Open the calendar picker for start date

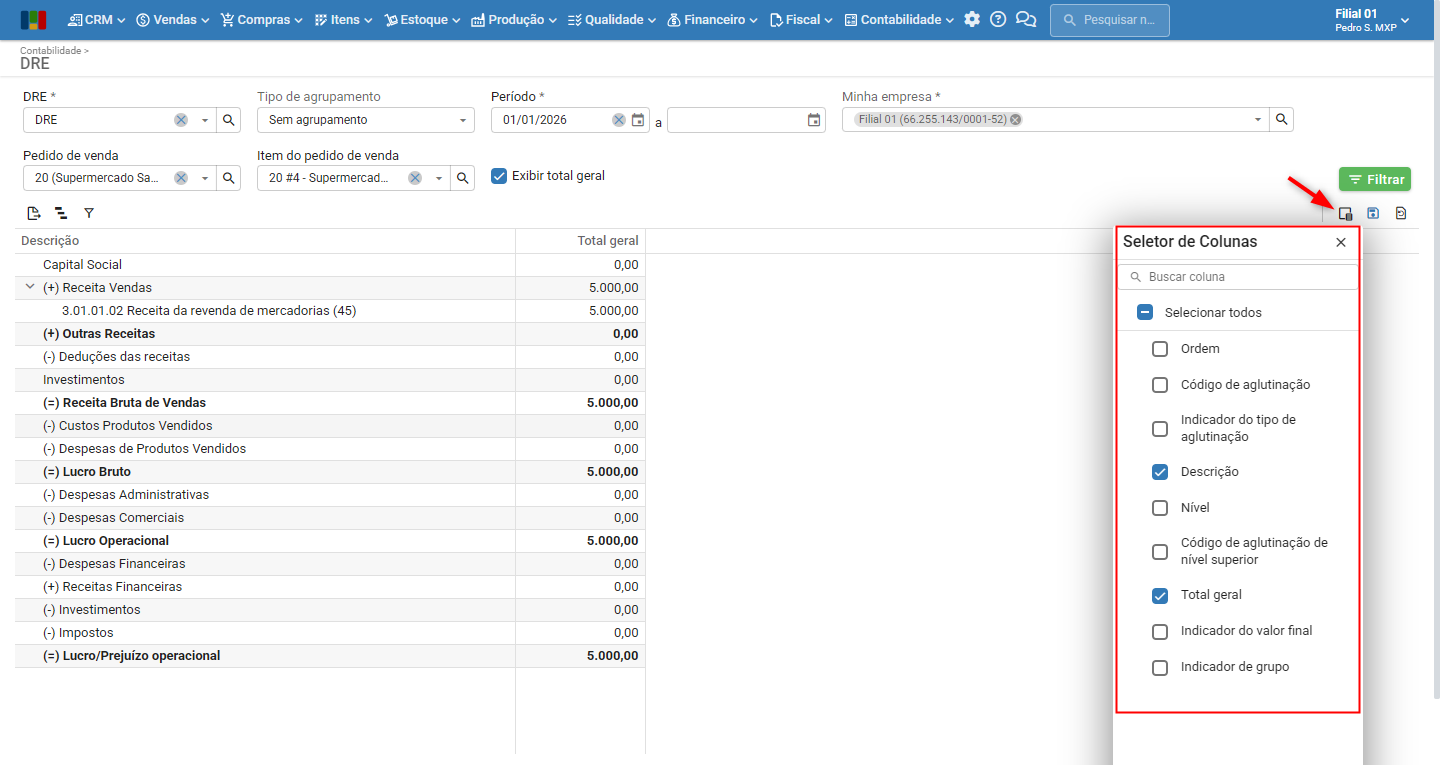639,120
